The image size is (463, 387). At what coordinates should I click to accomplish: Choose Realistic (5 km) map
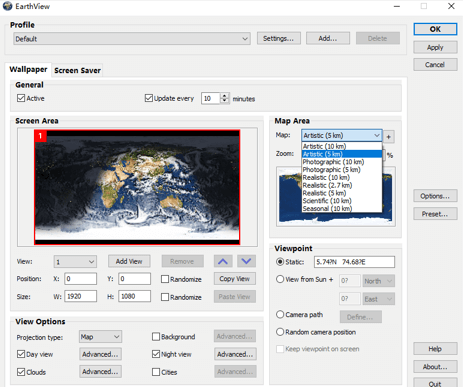click(342, 193)
